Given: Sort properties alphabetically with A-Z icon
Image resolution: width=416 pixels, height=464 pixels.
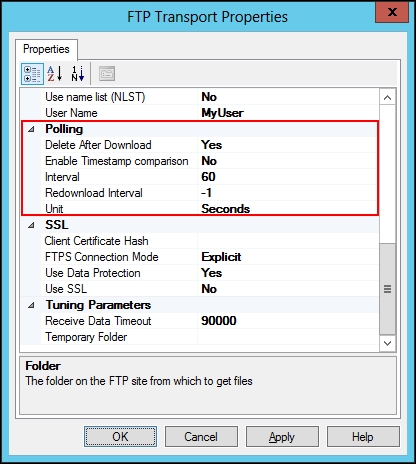Looking at the screenshot, I should pyautogui.click(x=55, y=74).
